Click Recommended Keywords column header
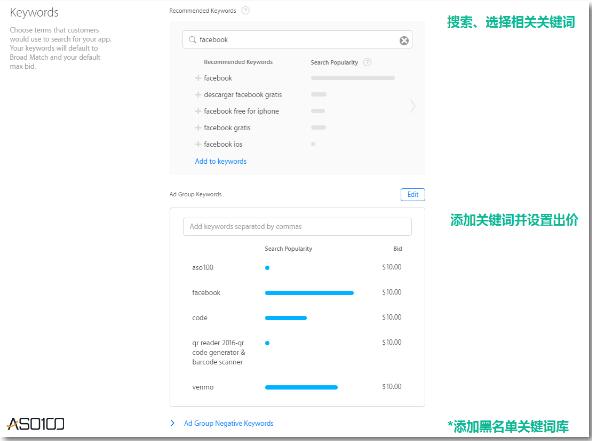Viewport: 592px width, 441px height. pos(238,62)
